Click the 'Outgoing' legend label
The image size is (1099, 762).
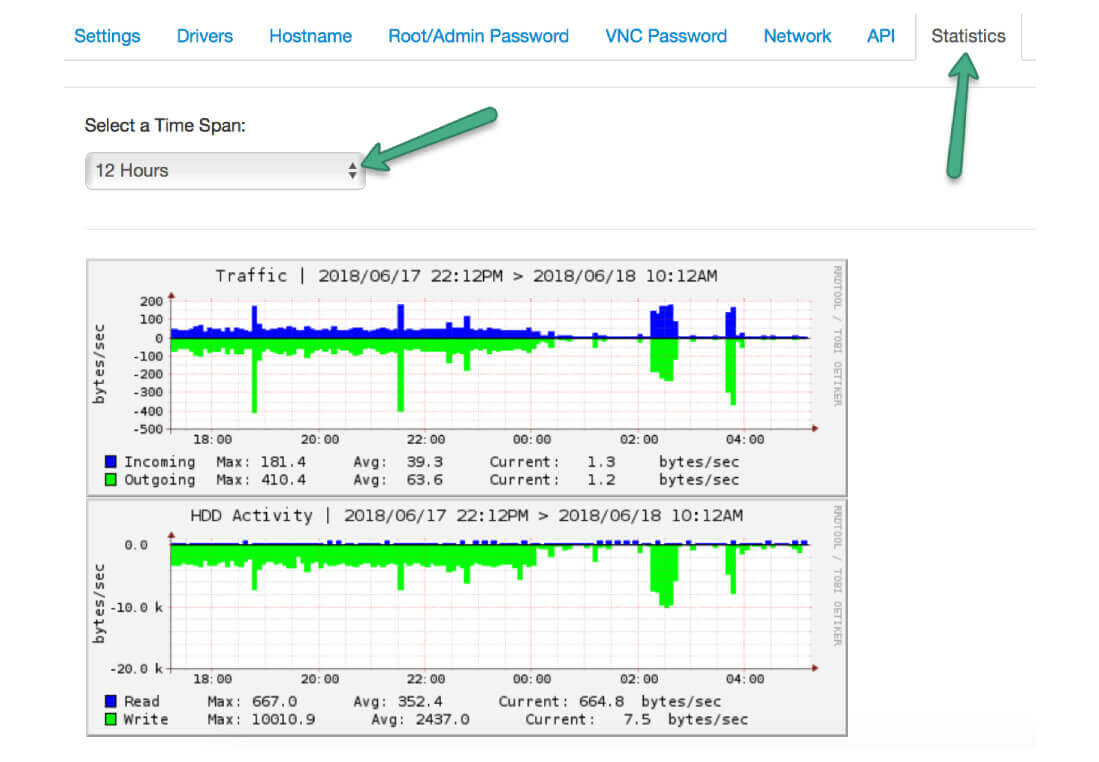160,480
